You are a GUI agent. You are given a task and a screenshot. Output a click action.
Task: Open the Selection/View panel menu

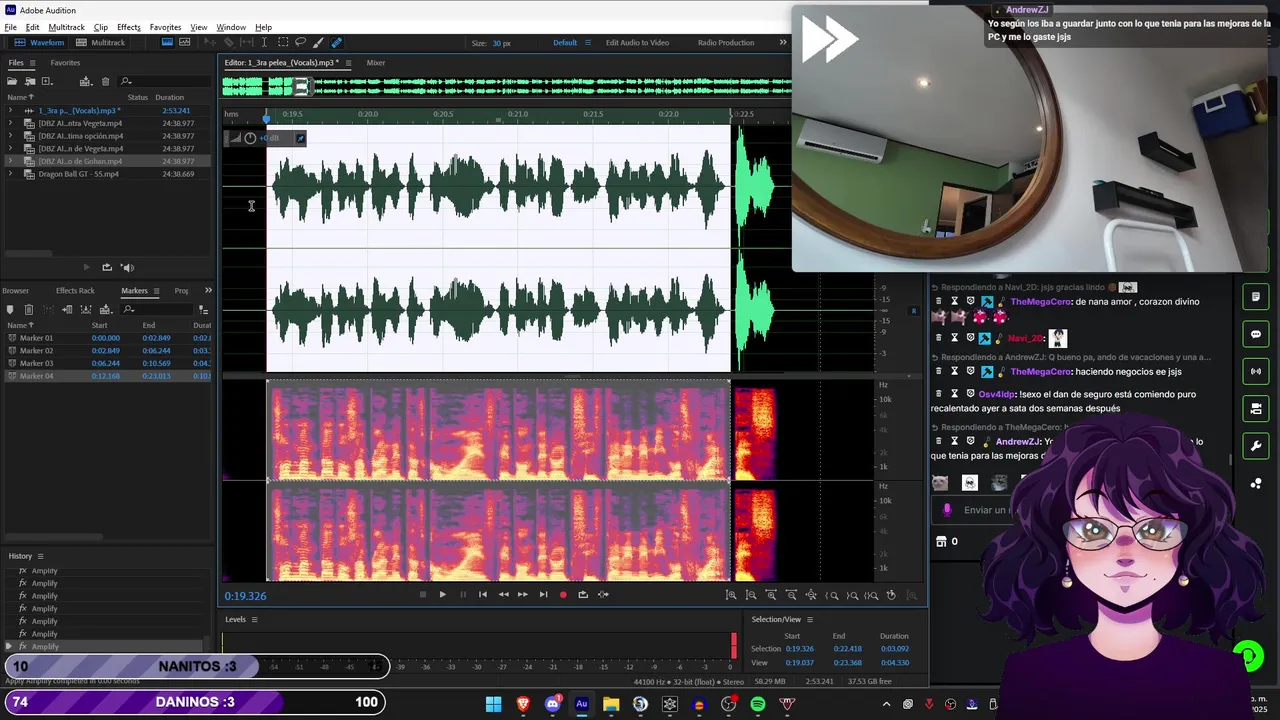[x=810, y=619]
